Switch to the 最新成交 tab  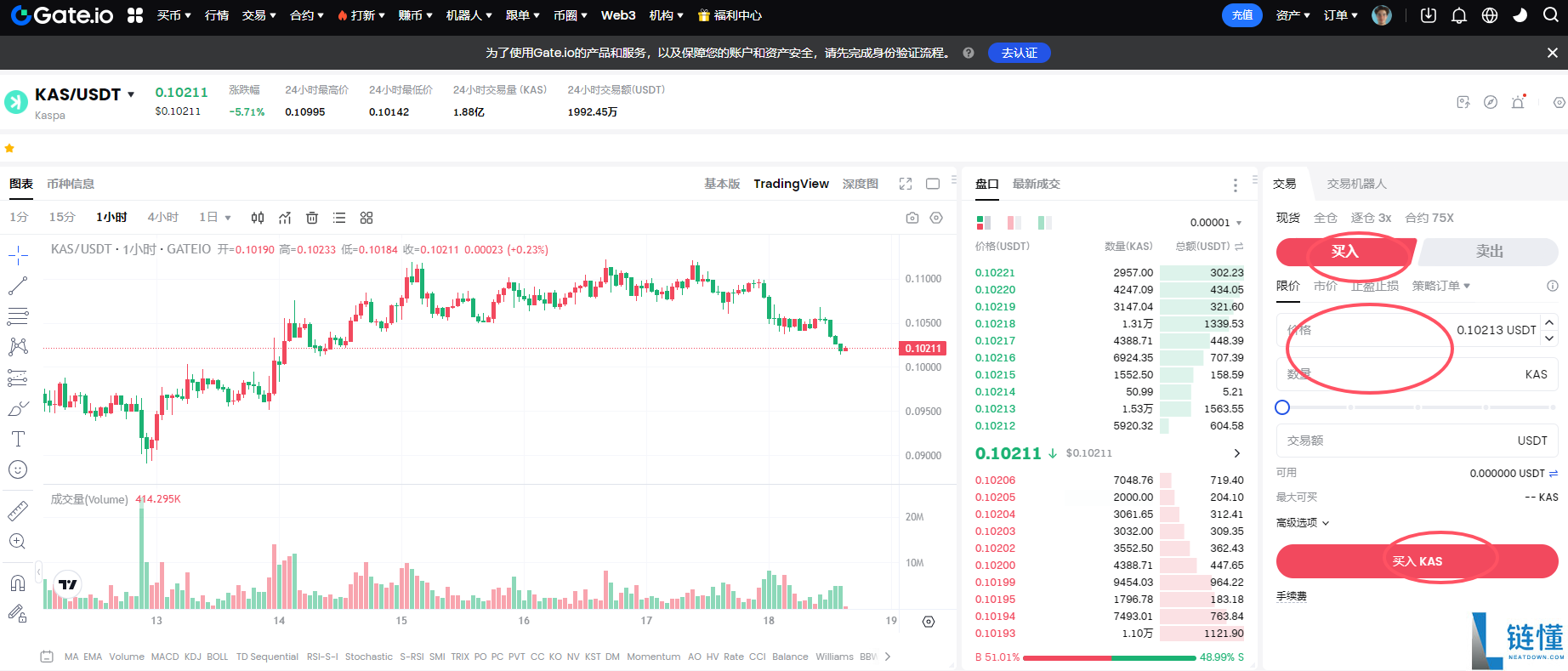[1036, 184]
